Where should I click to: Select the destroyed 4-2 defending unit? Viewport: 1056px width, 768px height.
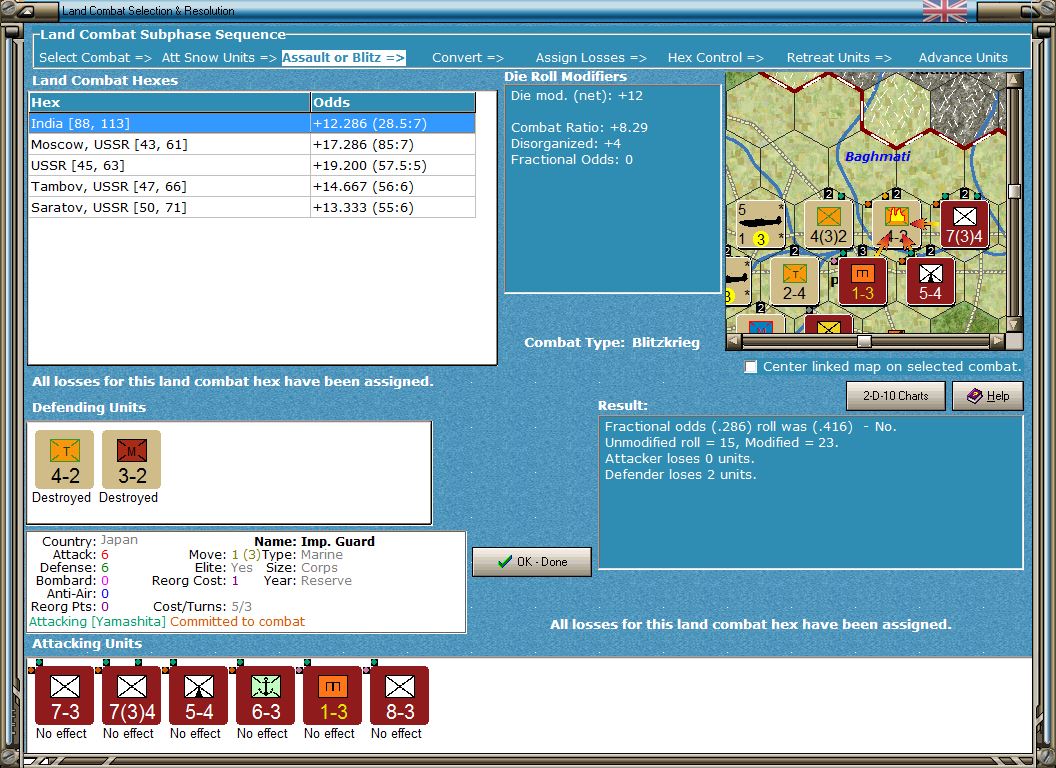click(x=65, y=459)
